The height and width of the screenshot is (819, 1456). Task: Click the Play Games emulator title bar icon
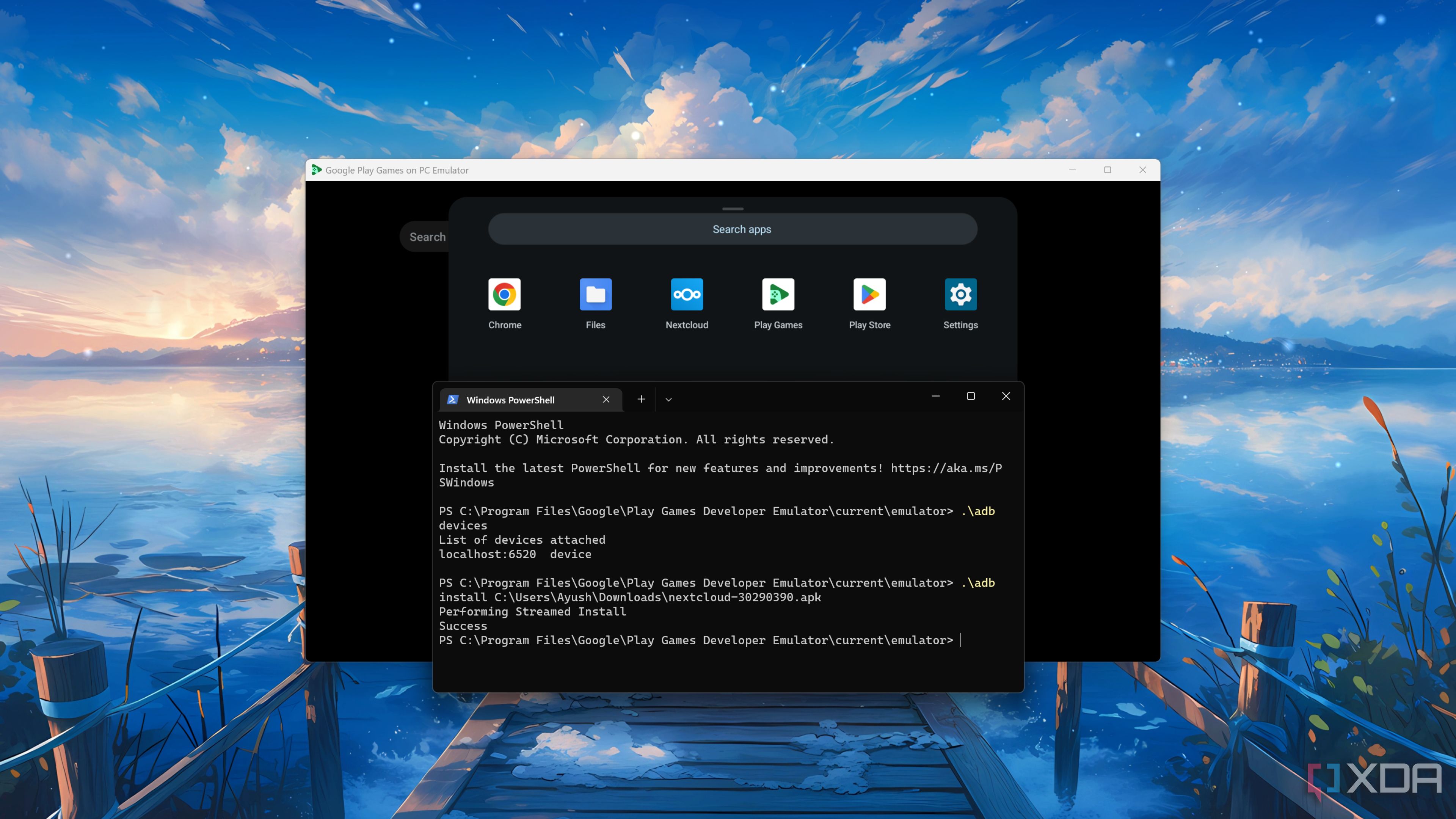(317, 169)
